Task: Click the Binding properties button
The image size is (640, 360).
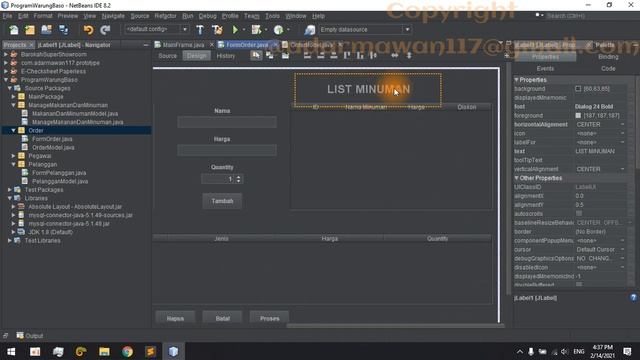Action: (608, 57)
